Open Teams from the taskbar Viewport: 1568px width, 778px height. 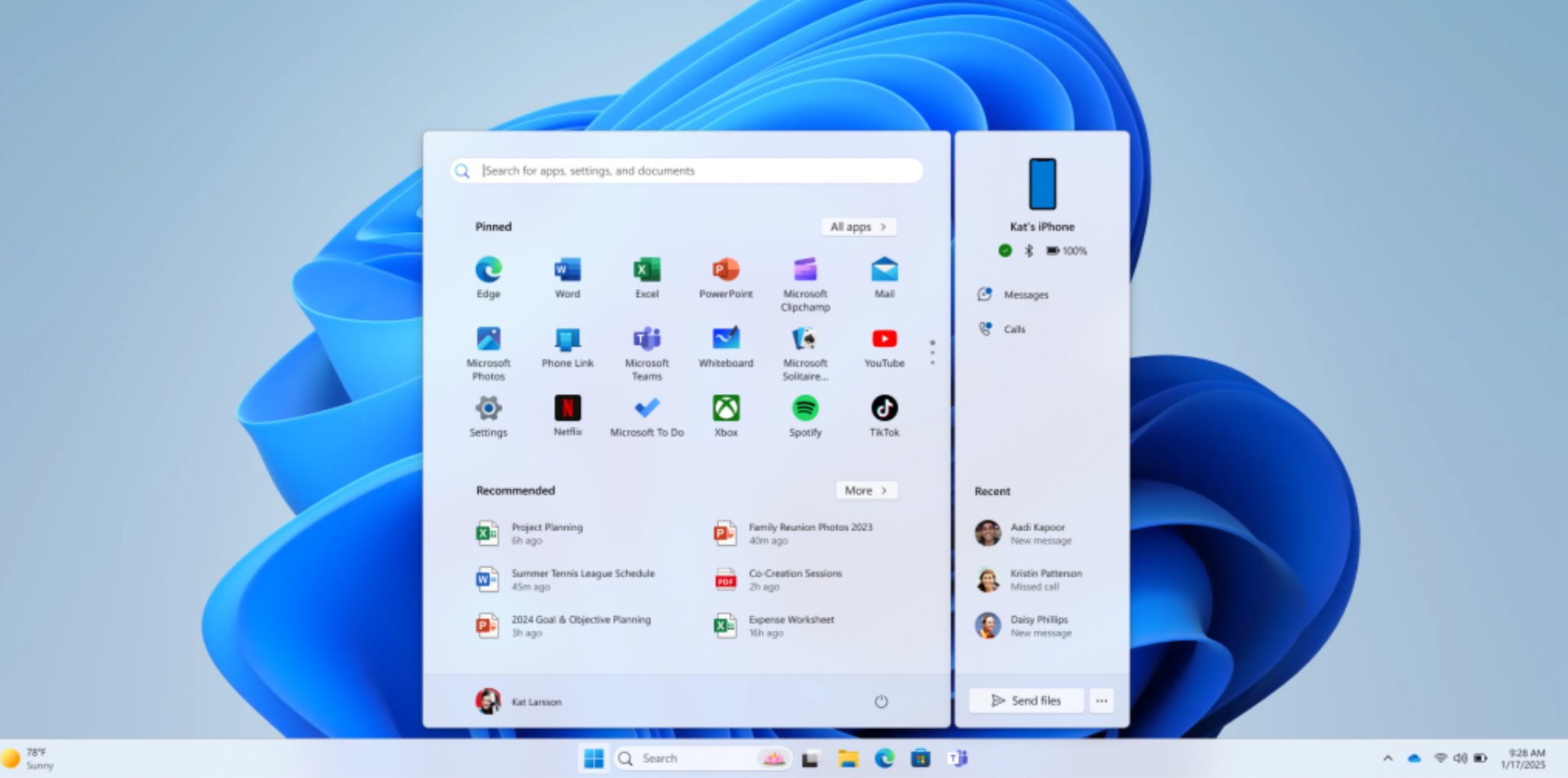[957, 759]
